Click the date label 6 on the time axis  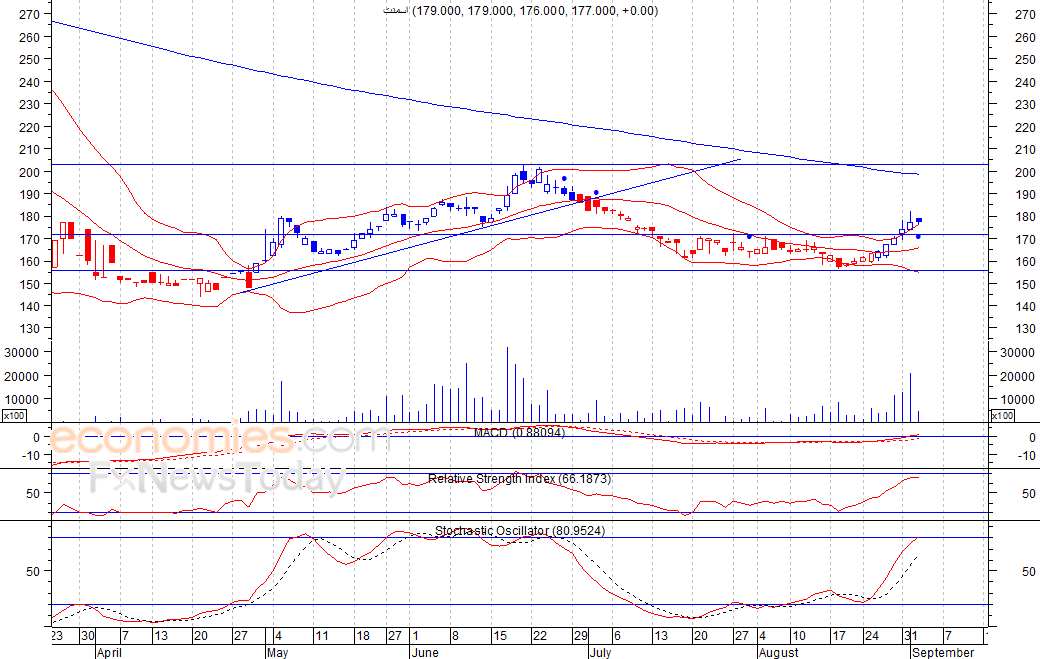[x=618, y=636]
